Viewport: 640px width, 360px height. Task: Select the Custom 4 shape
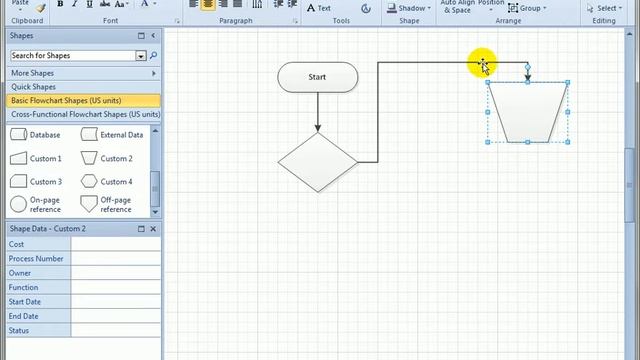pos(107,182)
